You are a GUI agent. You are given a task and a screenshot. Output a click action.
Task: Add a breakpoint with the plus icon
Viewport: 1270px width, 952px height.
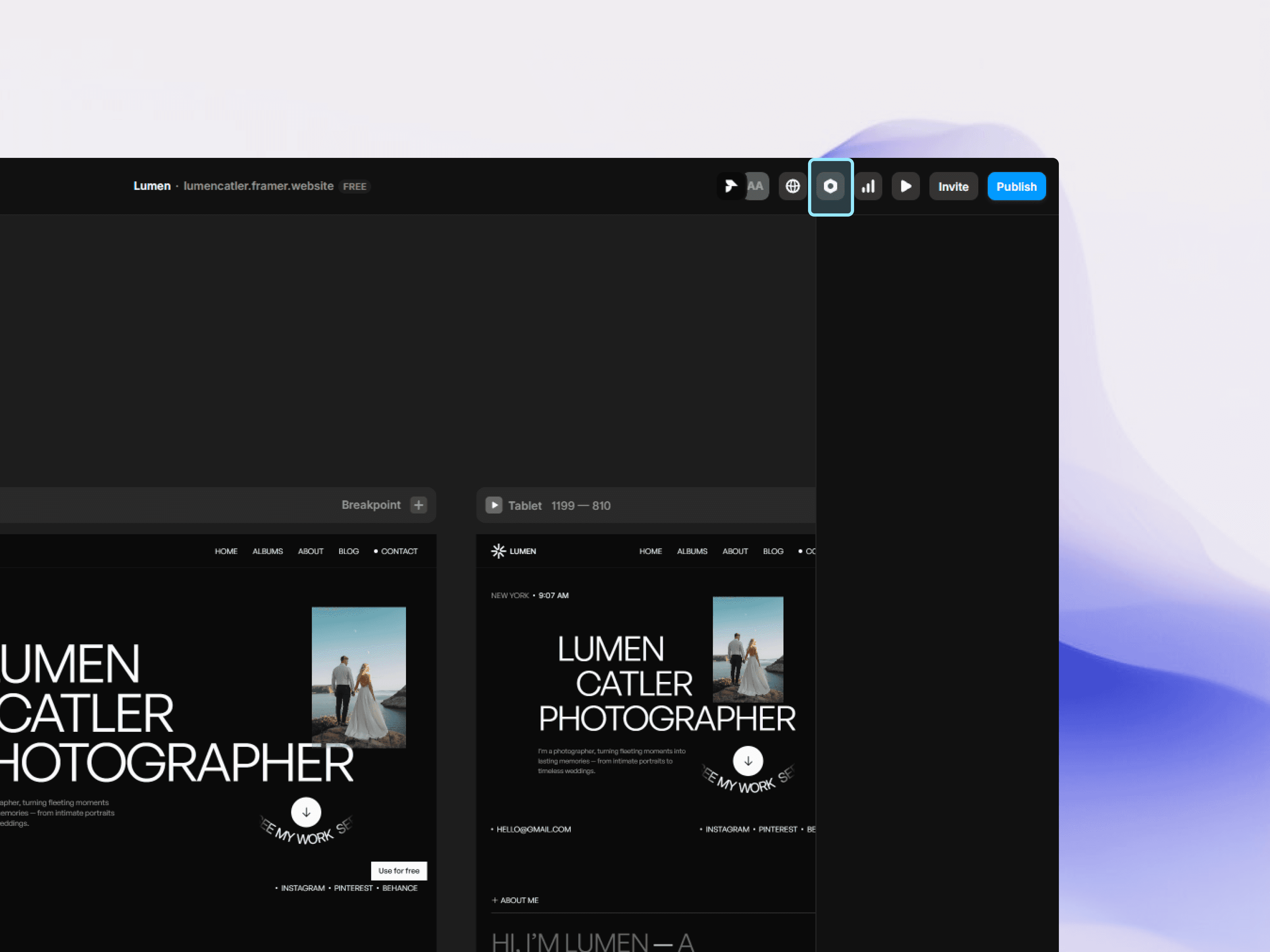419,505
